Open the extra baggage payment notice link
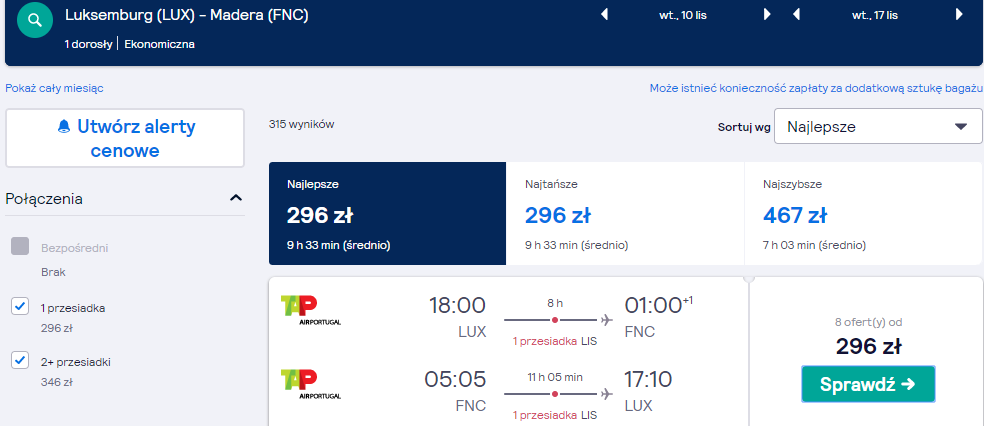This screenshot has height=426, width=984. point(816,88)
